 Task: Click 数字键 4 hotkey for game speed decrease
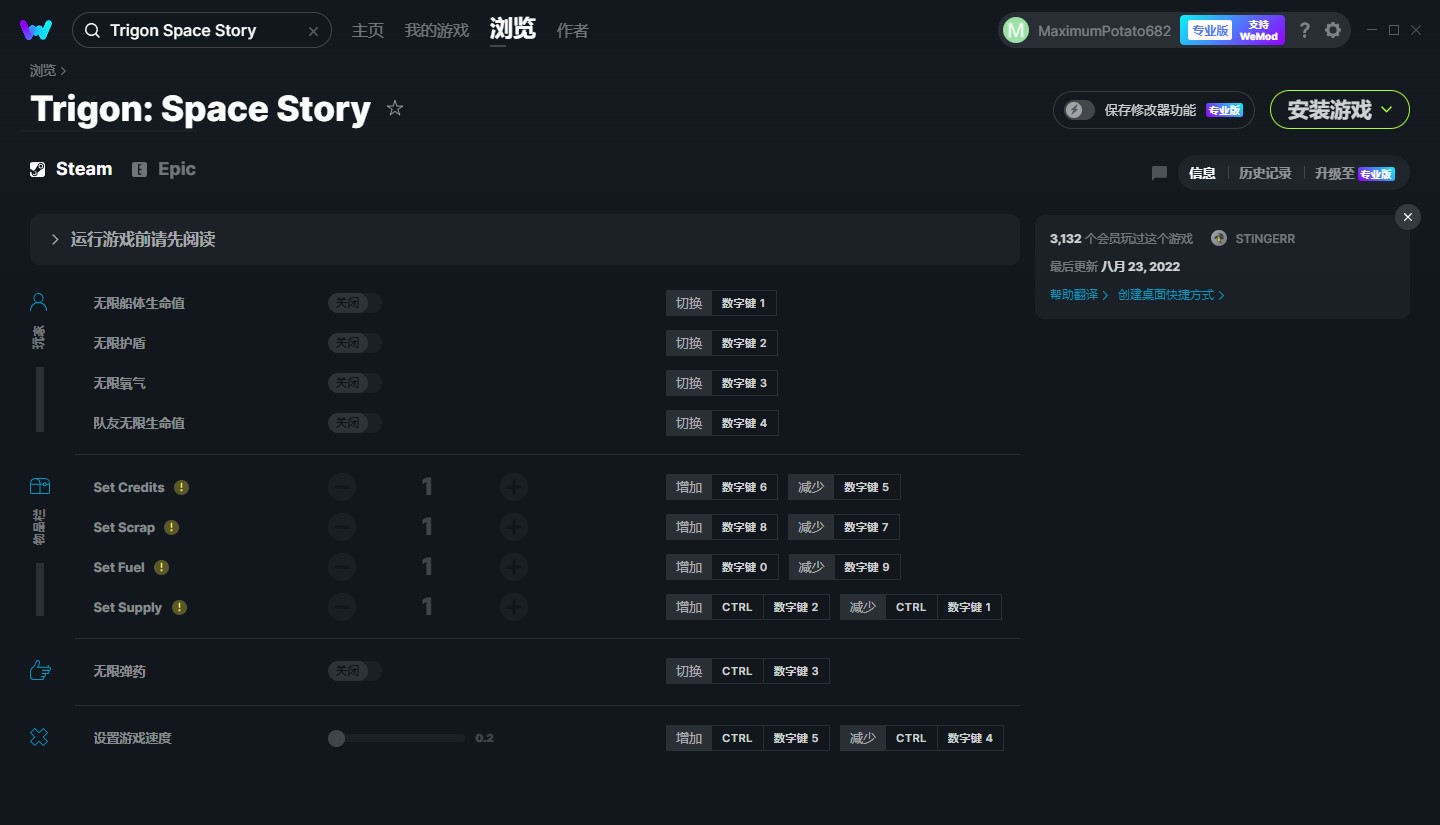tap(970, 738)
